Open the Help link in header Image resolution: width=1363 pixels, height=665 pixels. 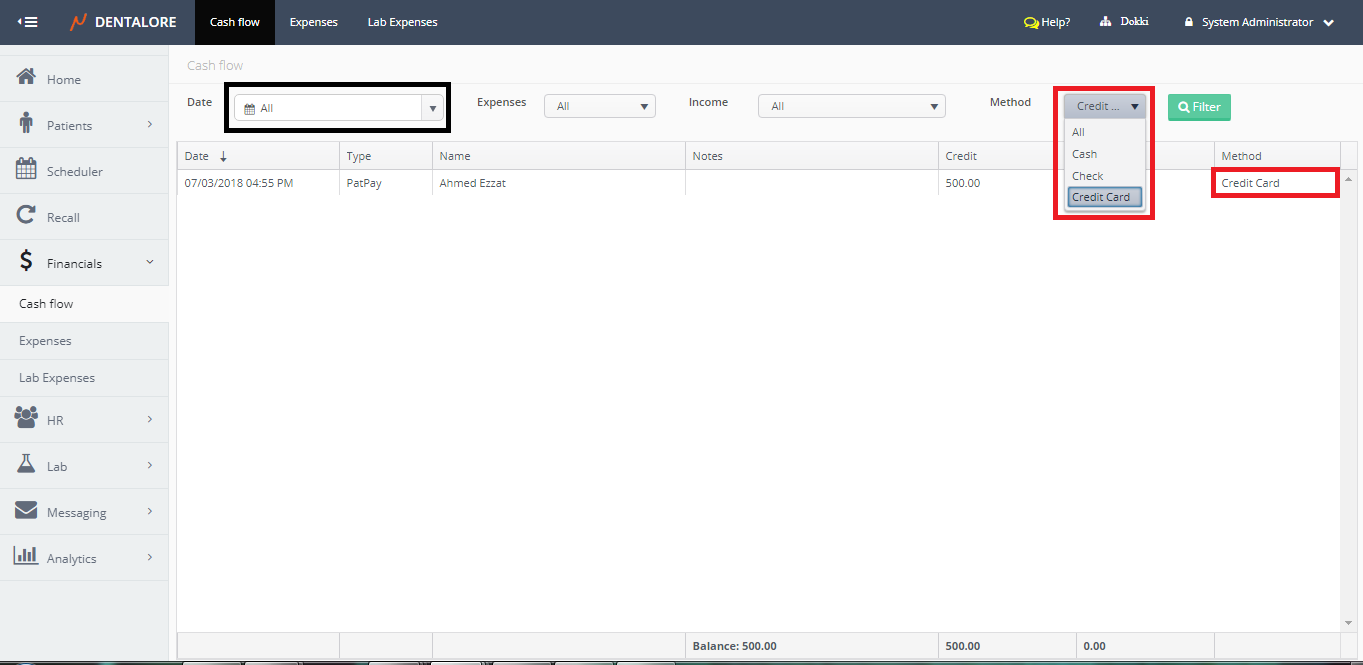coord(1047,22)
